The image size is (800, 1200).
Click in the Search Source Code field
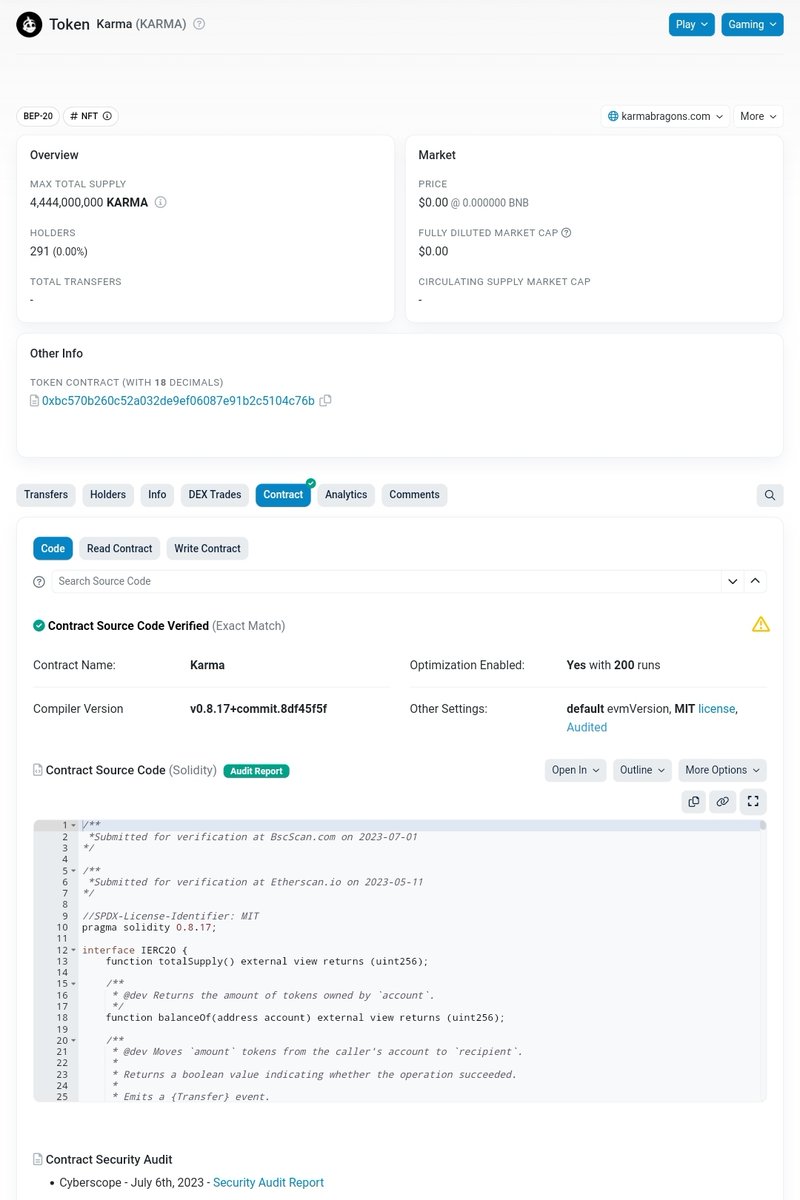(387, 581)
